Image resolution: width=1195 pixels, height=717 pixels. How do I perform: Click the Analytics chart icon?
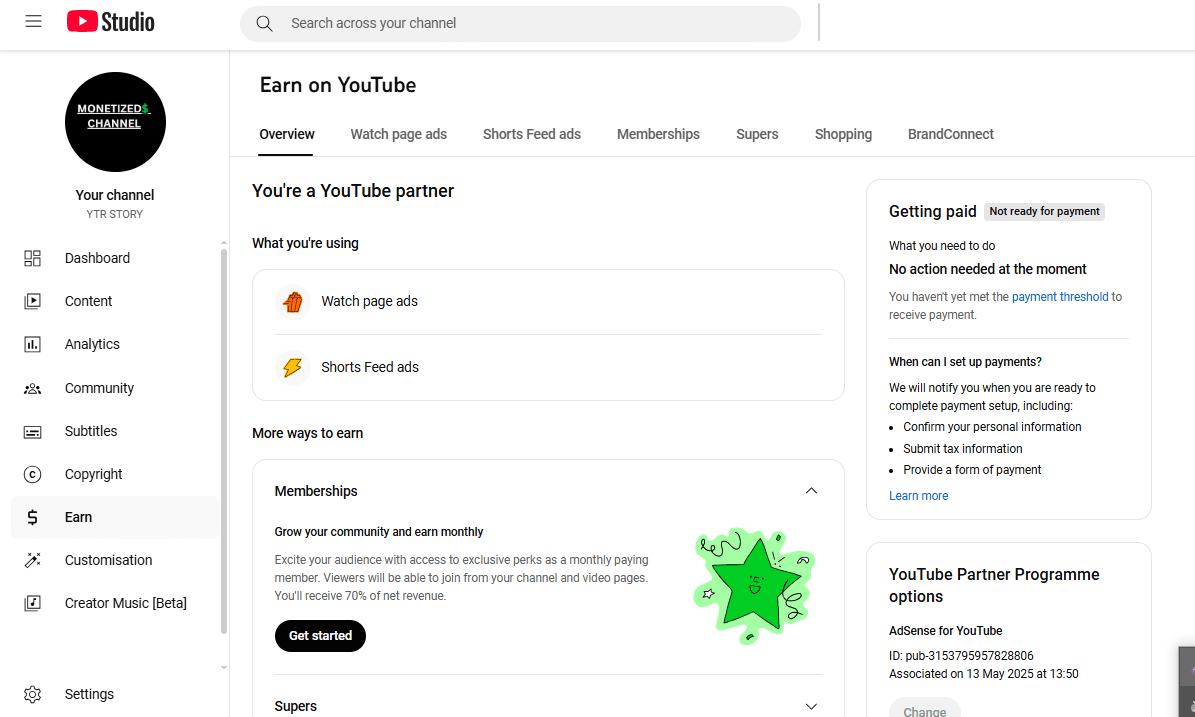(32, 344)
